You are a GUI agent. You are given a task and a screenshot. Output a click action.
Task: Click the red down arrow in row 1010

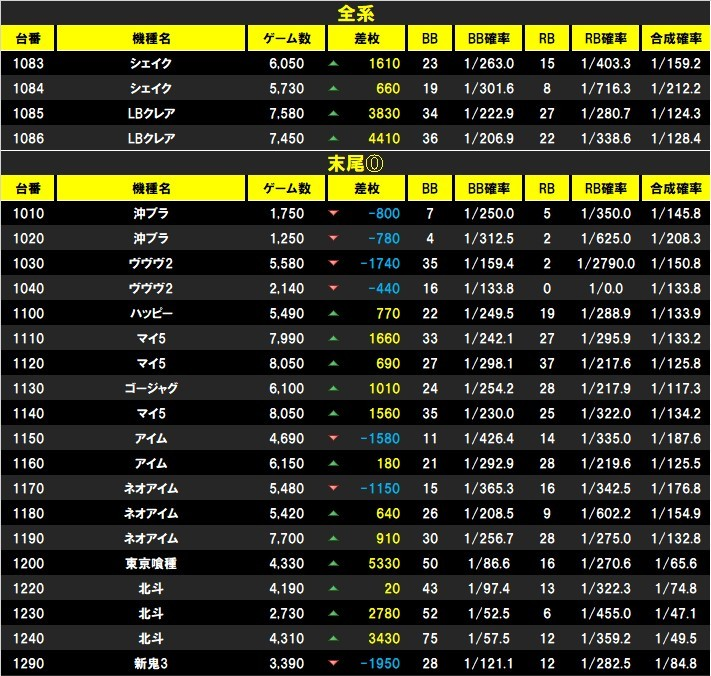[x=333, y=213]
